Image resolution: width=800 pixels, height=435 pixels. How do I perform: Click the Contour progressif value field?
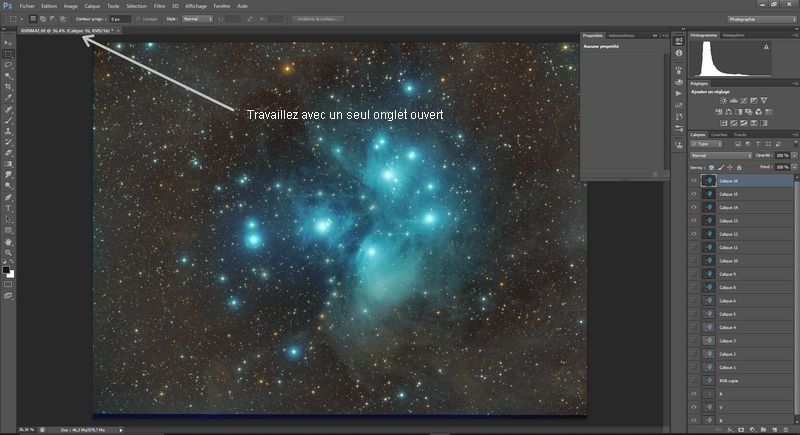pyautogui.click(x=120, y=19)
